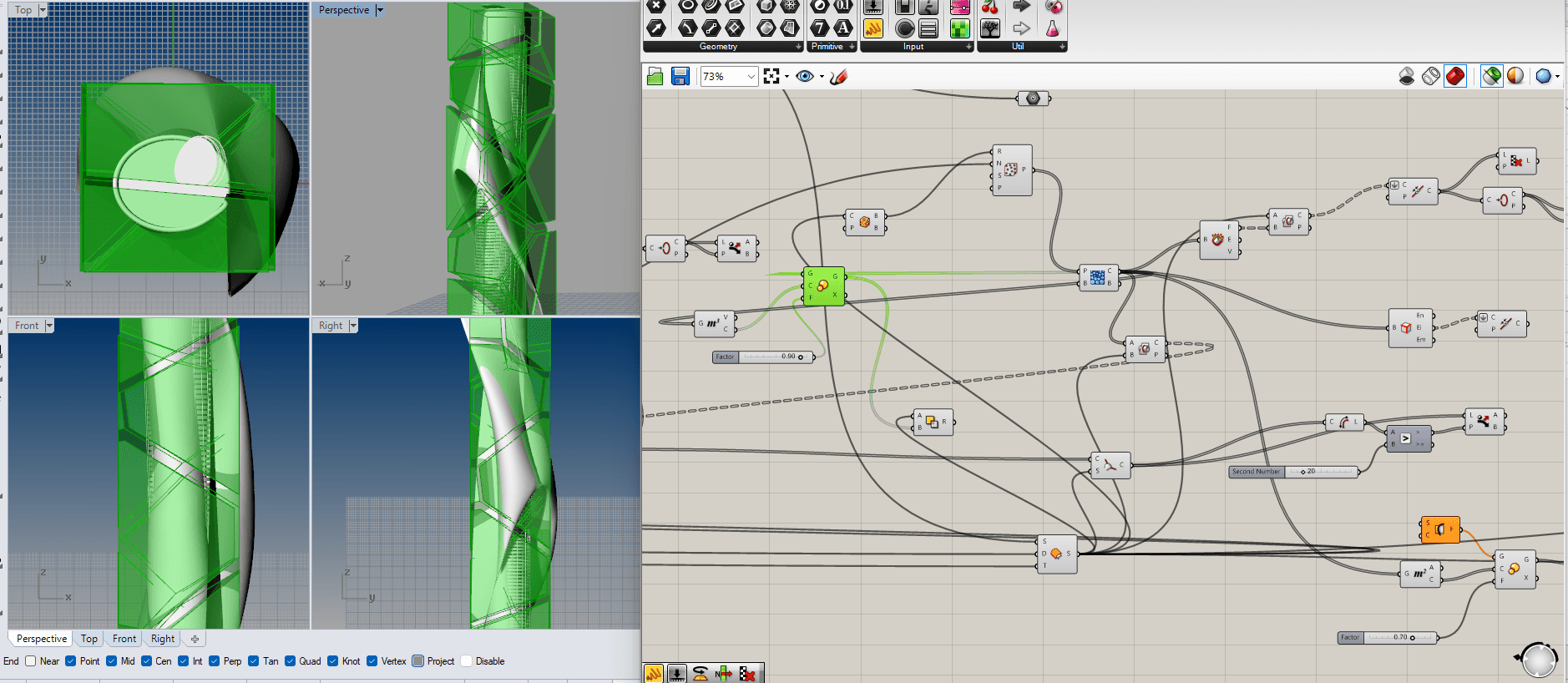Open document preview settings sphere icon

click(x=1515, y=77)
